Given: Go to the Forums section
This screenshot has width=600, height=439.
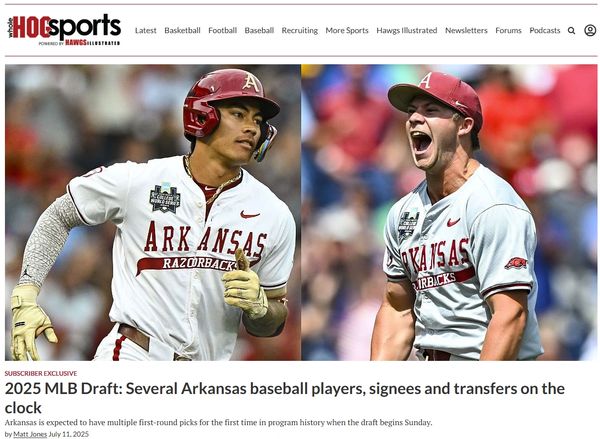Looking at the screenshot, I should pos(508,30).
